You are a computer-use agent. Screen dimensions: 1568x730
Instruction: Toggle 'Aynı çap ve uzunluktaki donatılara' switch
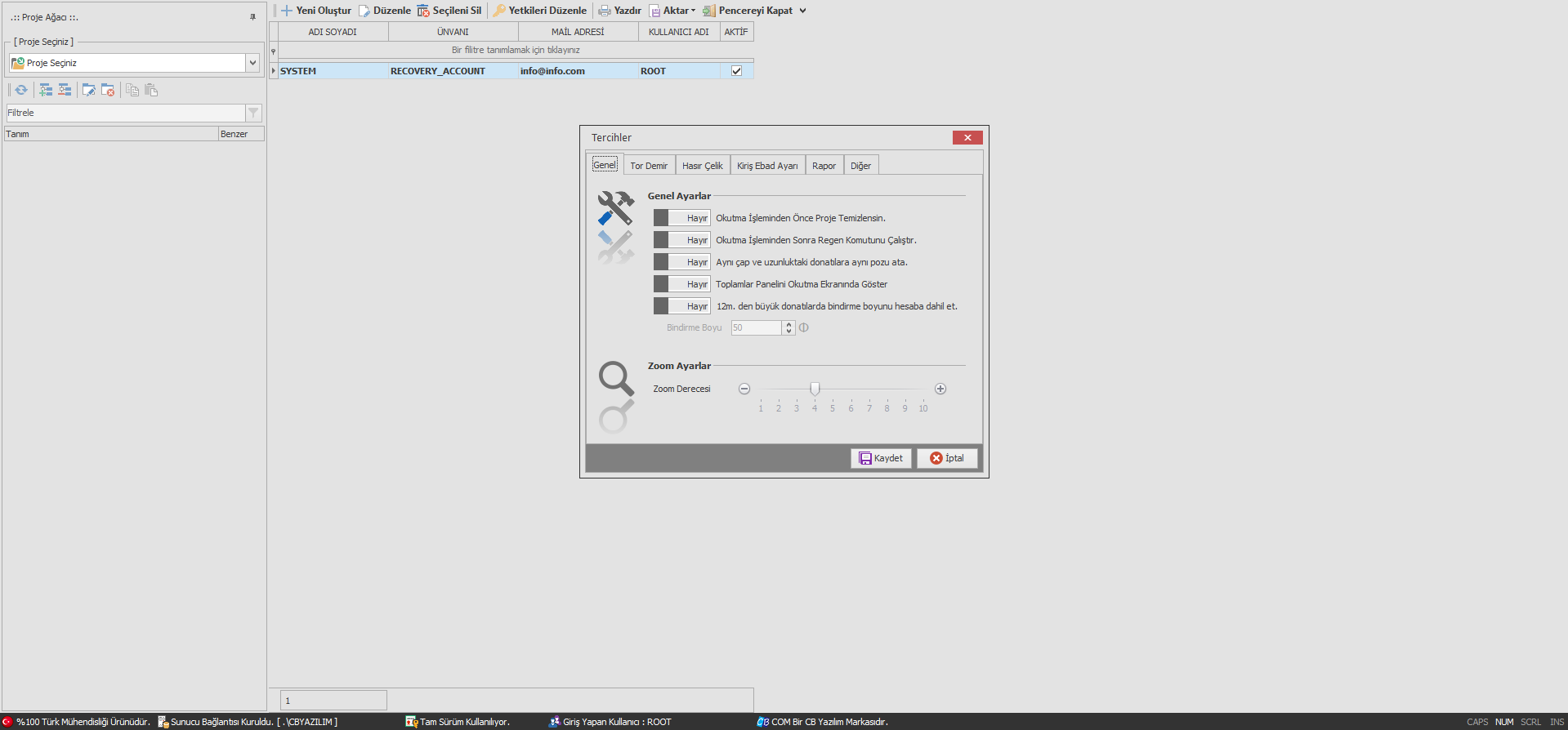pyautogui.click(x=681, y=262)
